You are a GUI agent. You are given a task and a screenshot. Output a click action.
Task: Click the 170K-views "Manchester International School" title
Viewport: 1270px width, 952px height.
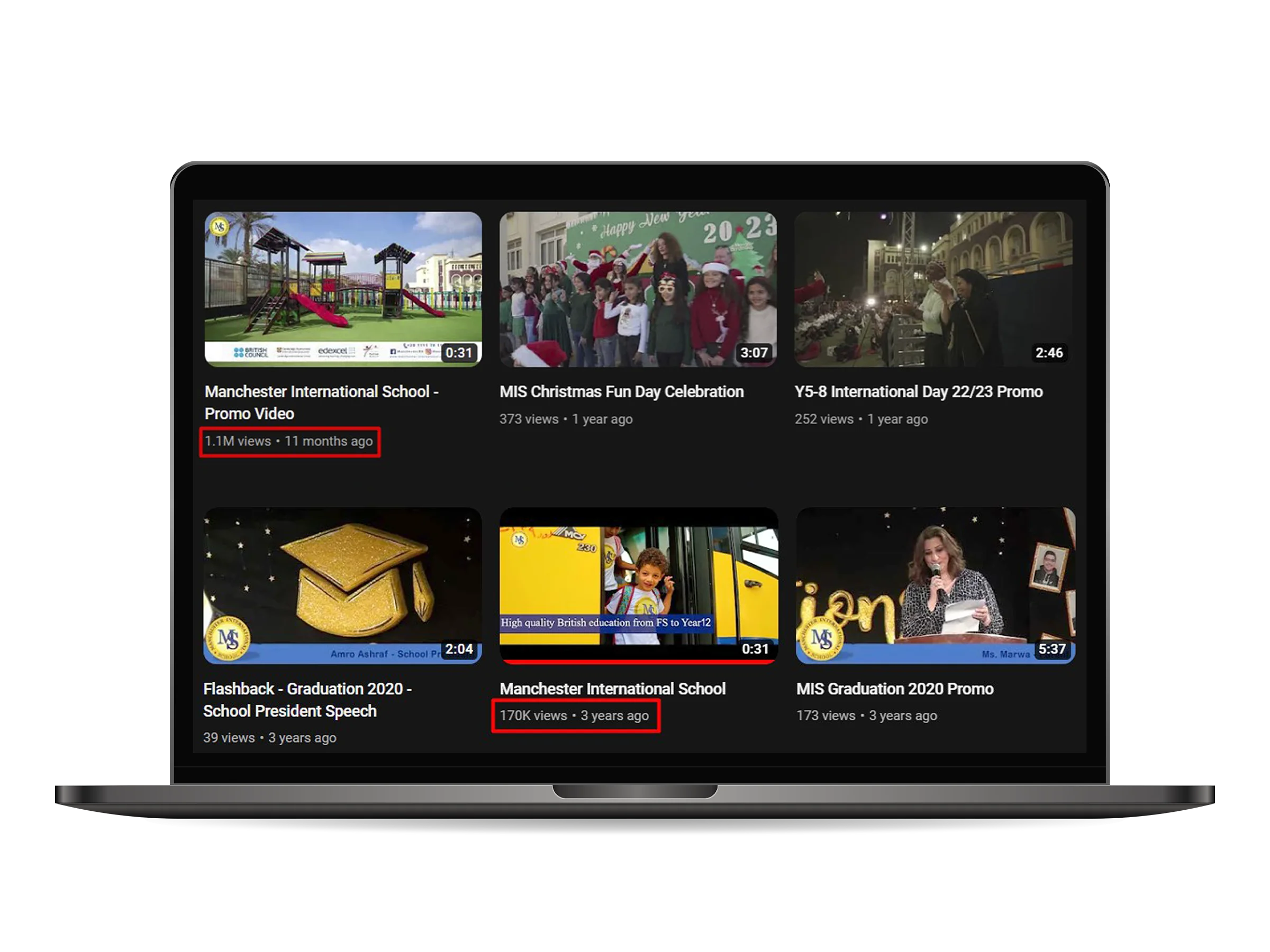(x=613, y=689)
